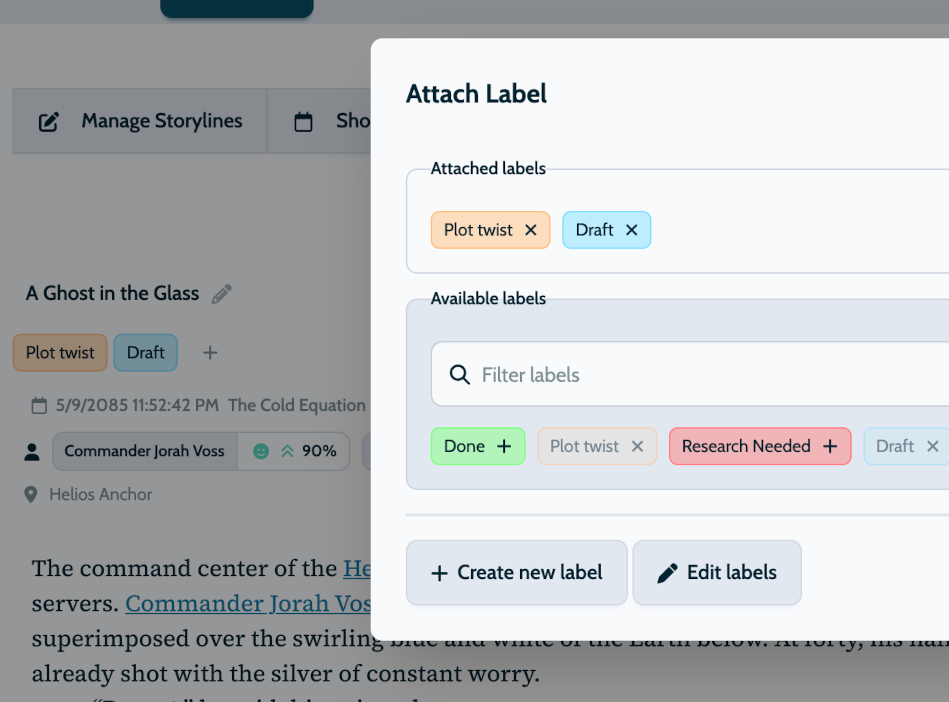Click the magnifying glass in the filter labels field
The height and width of the screenshot is (702, 949).
(x=459, y=374)
